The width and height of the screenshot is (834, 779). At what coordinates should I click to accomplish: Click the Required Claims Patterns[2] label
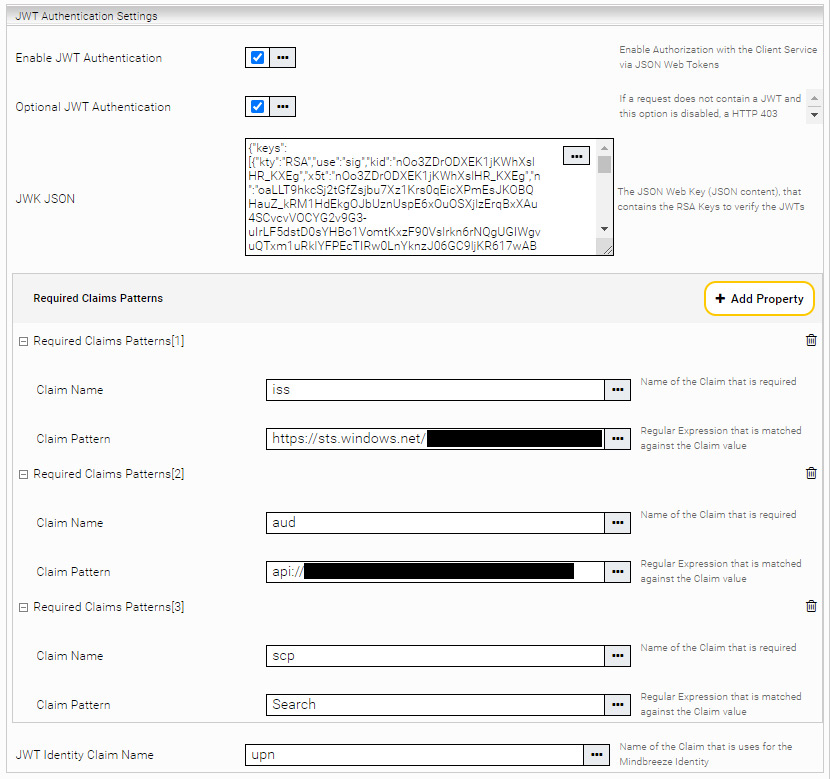click(x=109, y=474)
